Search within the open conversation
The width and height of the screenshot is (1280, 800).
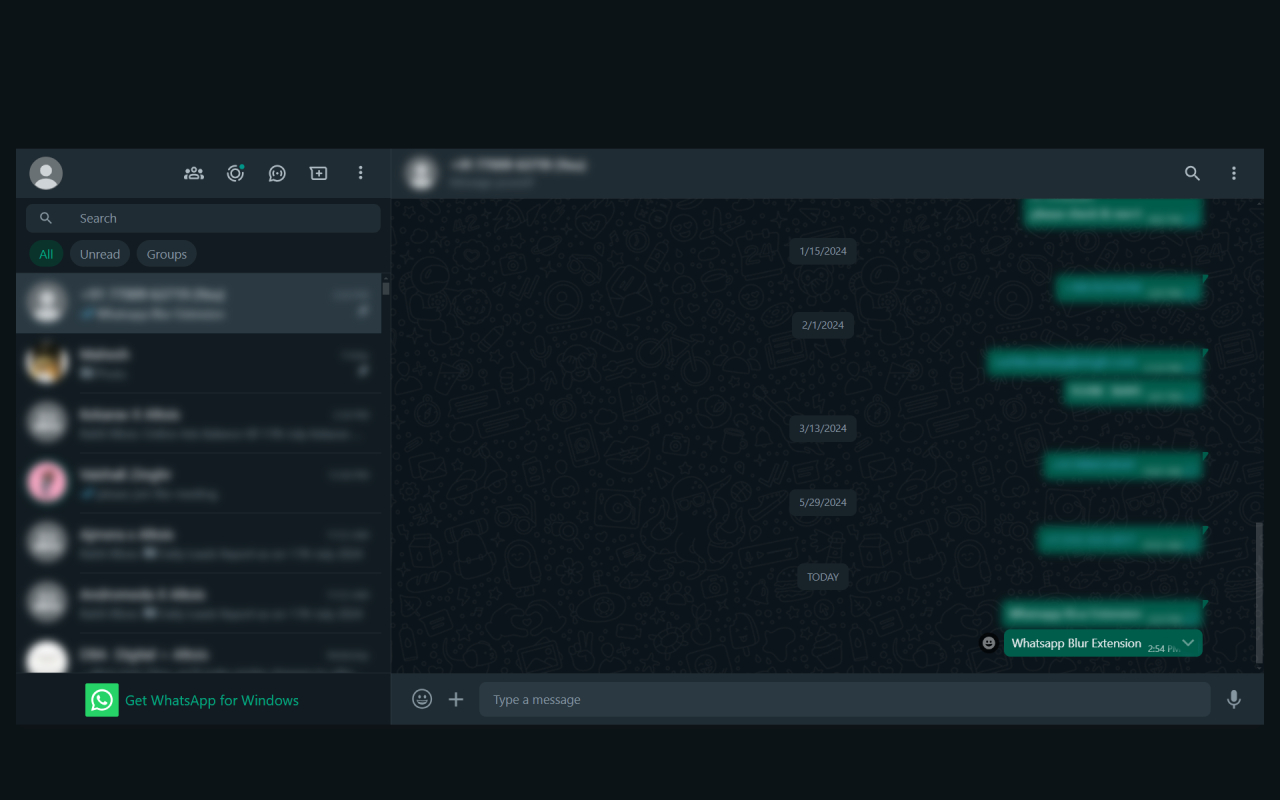click(x=1192, y=173)
